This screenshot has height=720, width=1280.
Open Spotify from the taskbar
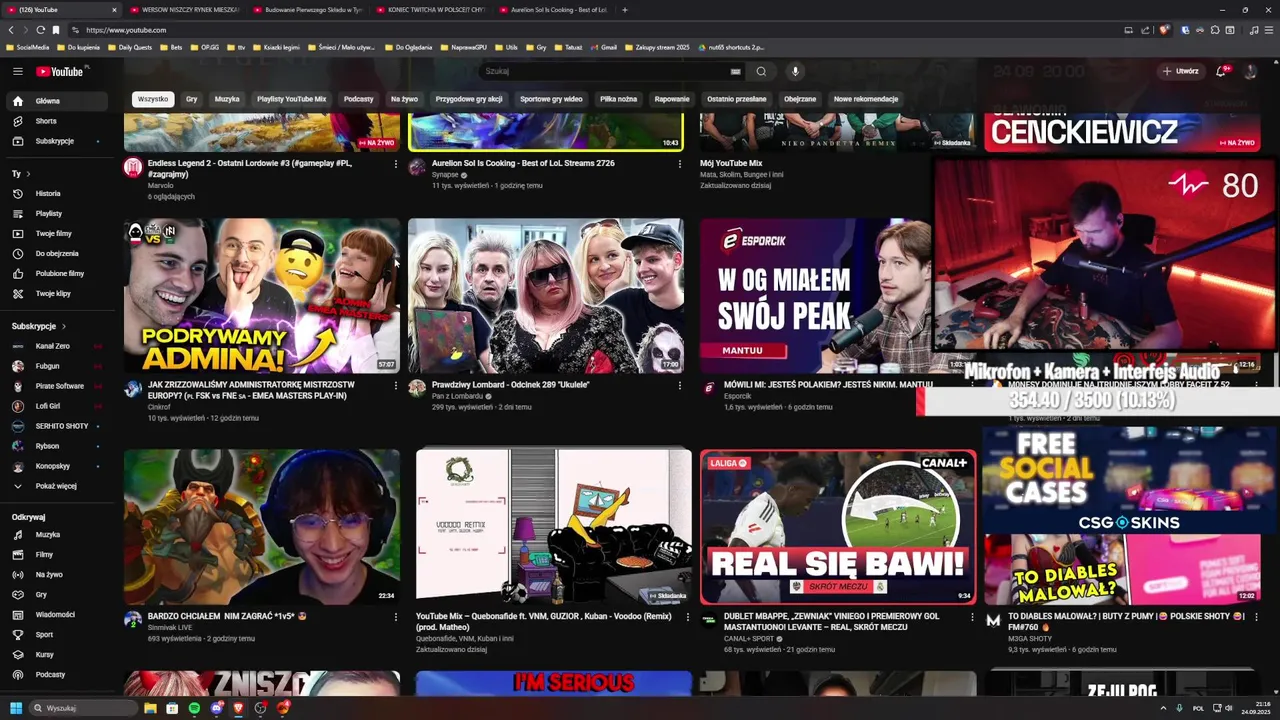(194, 708)
